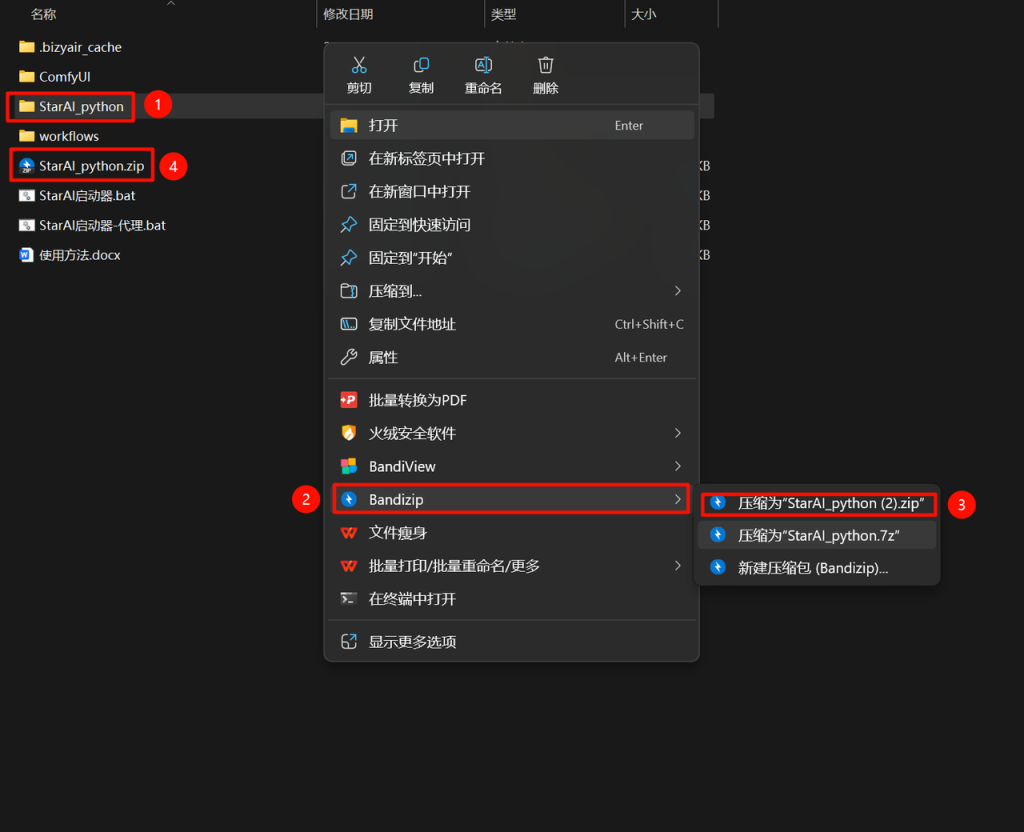Sort by the 修改日期 column header
The width and height of the screenshot is (1024, 832).
(348, 14)
